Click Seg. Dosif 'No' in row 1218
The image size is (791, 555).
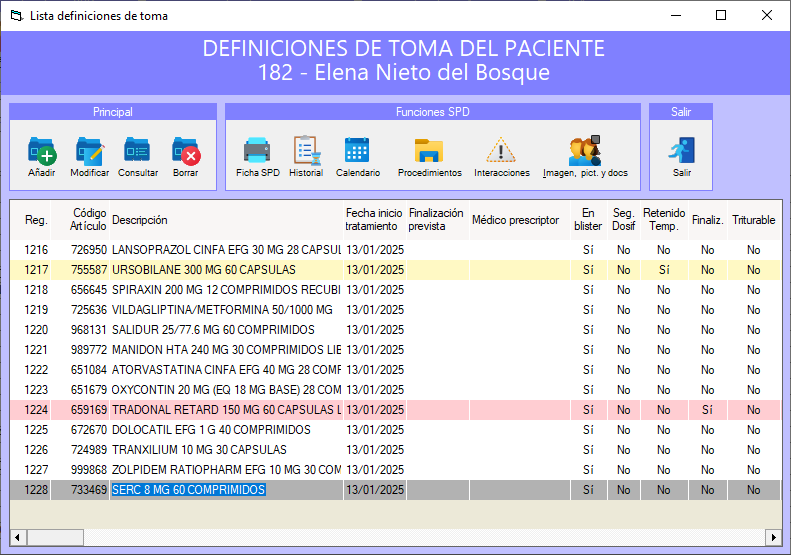coord(624,290)
